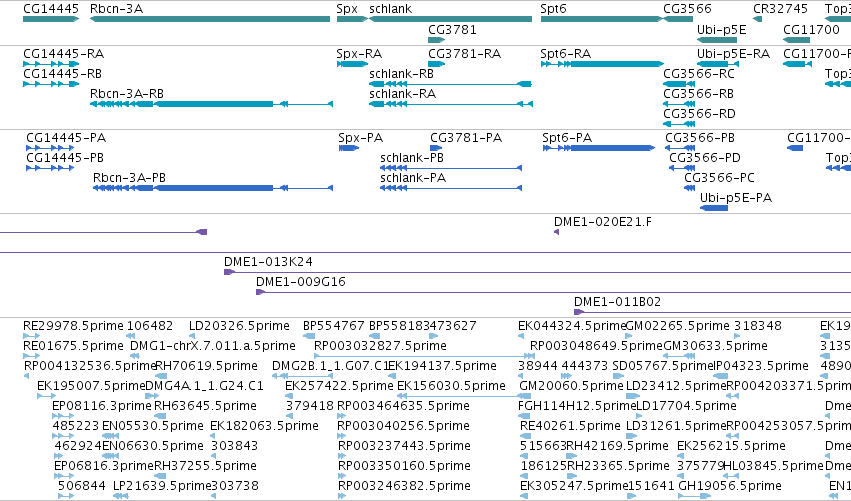
Task: Select the RH70619.5prime EST label
Action: (x=206, y=366)
